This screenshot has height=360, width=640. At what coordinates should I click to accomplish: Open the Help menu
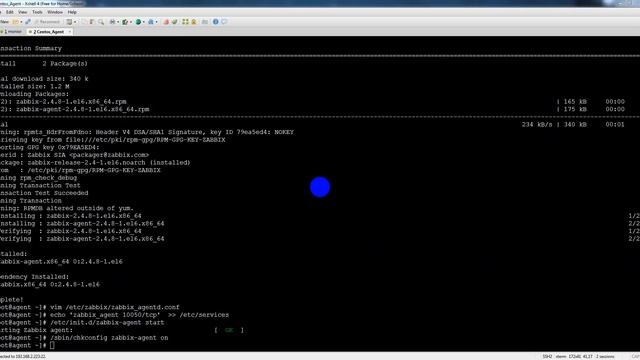tap(72, 12)
